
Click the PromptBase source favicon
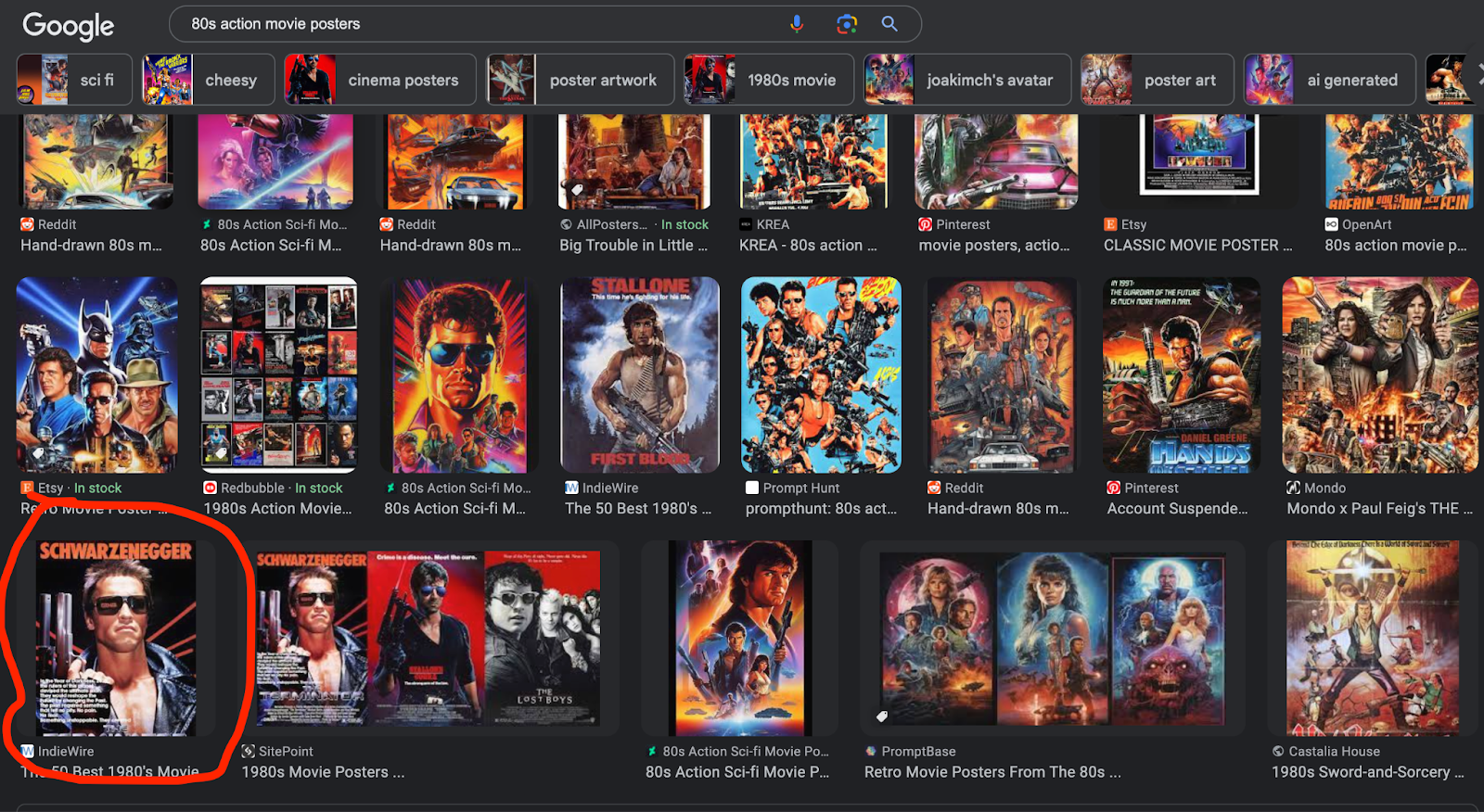point(870,751)
